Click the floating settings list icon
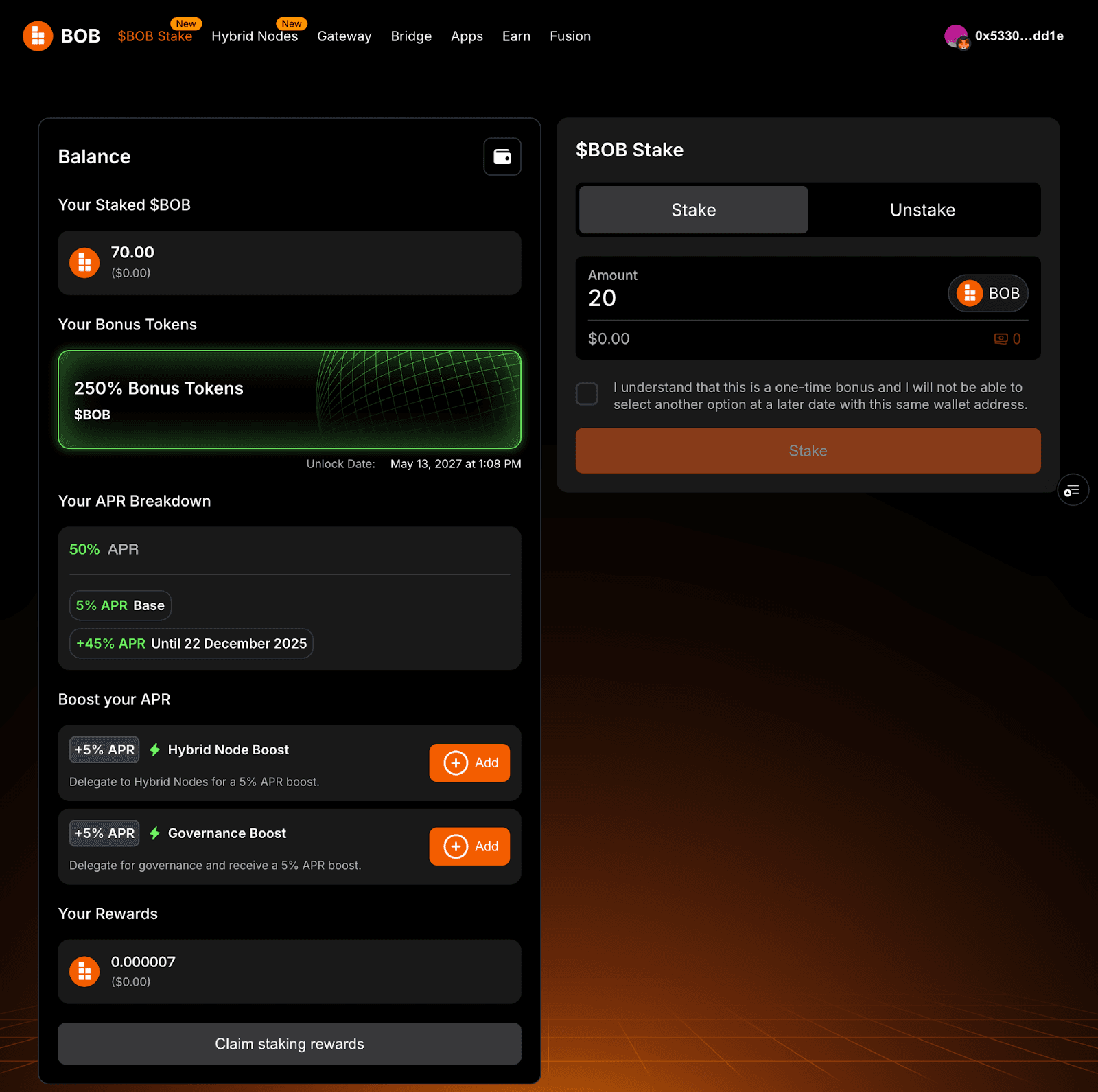The image size is (1098, 1092). pos(1072,490)
